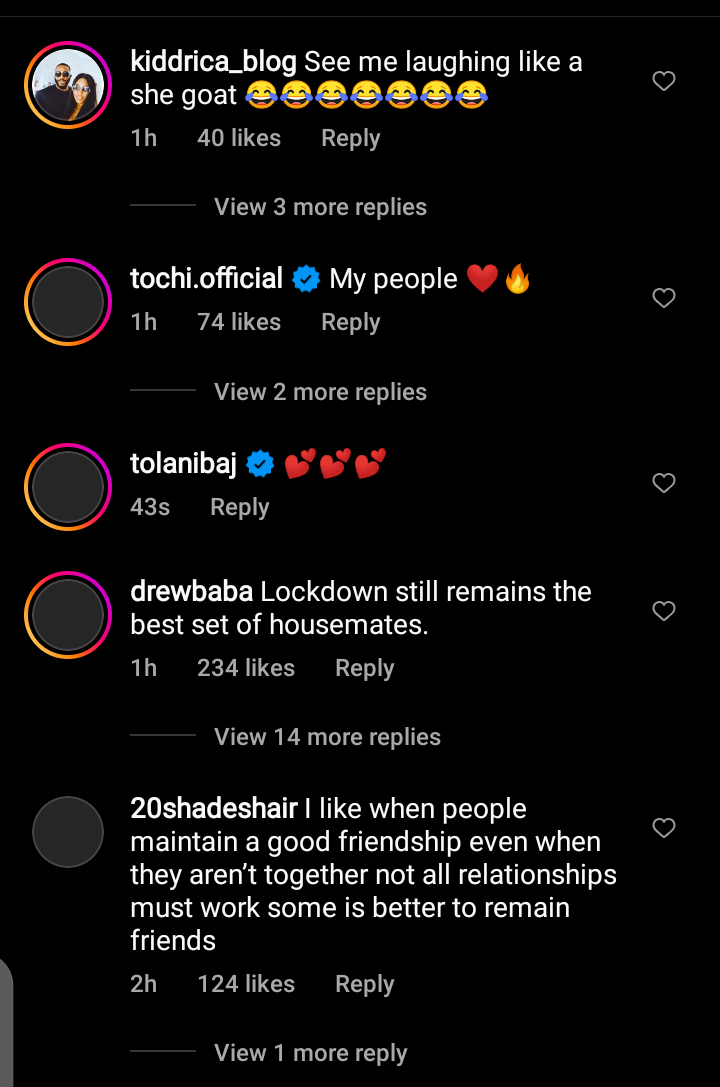The image size is (720, 1087).
Task: Heart drewbaba's Lockdown housemates comment
Action: [664, 610]
